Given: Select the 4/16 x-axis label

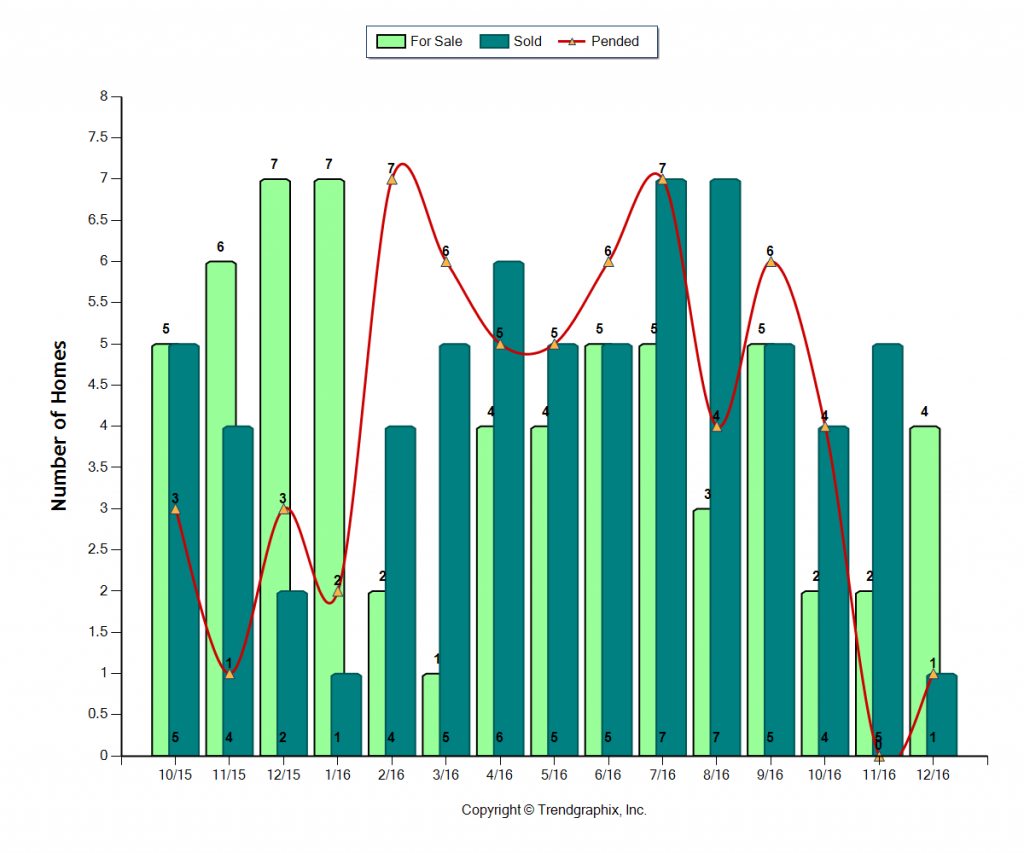Looking at the screenshot, I should 500,775.
